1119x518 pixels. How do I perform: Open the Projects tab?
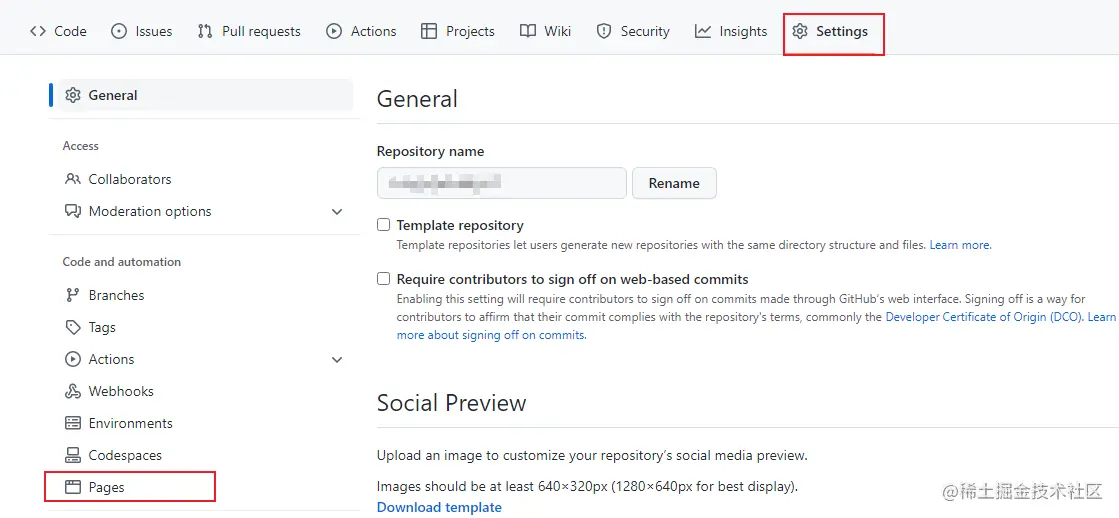[x=458, y=31]
